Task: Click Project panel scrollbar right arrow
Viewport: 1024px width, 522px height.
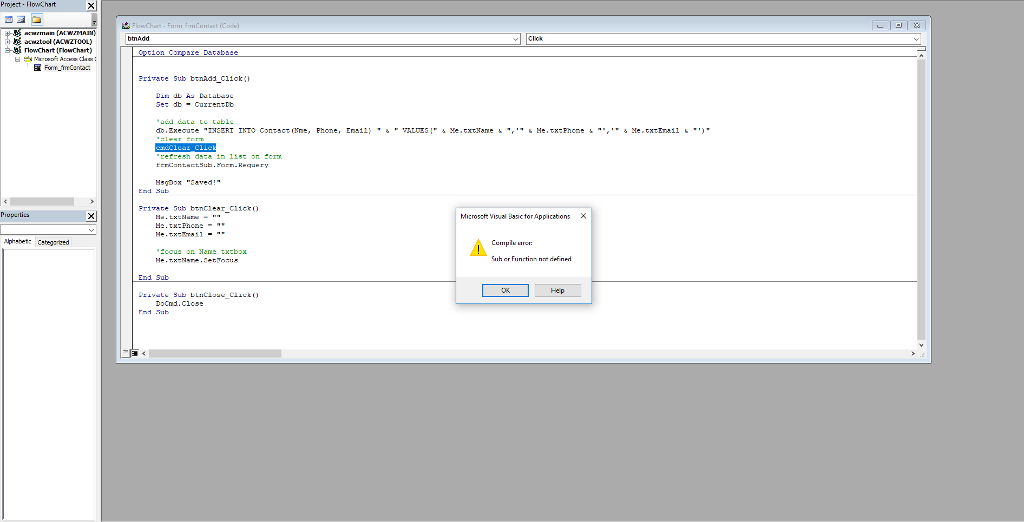Action: pyautogui.click(x=91, y=202)
